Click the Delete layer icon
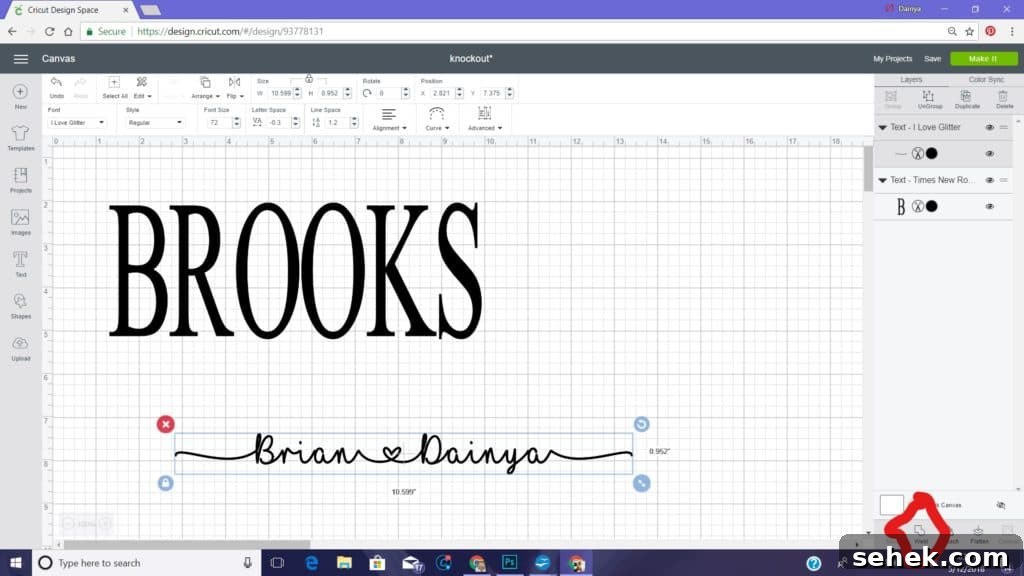The image size is (1024, 576). click(1004, 99)
